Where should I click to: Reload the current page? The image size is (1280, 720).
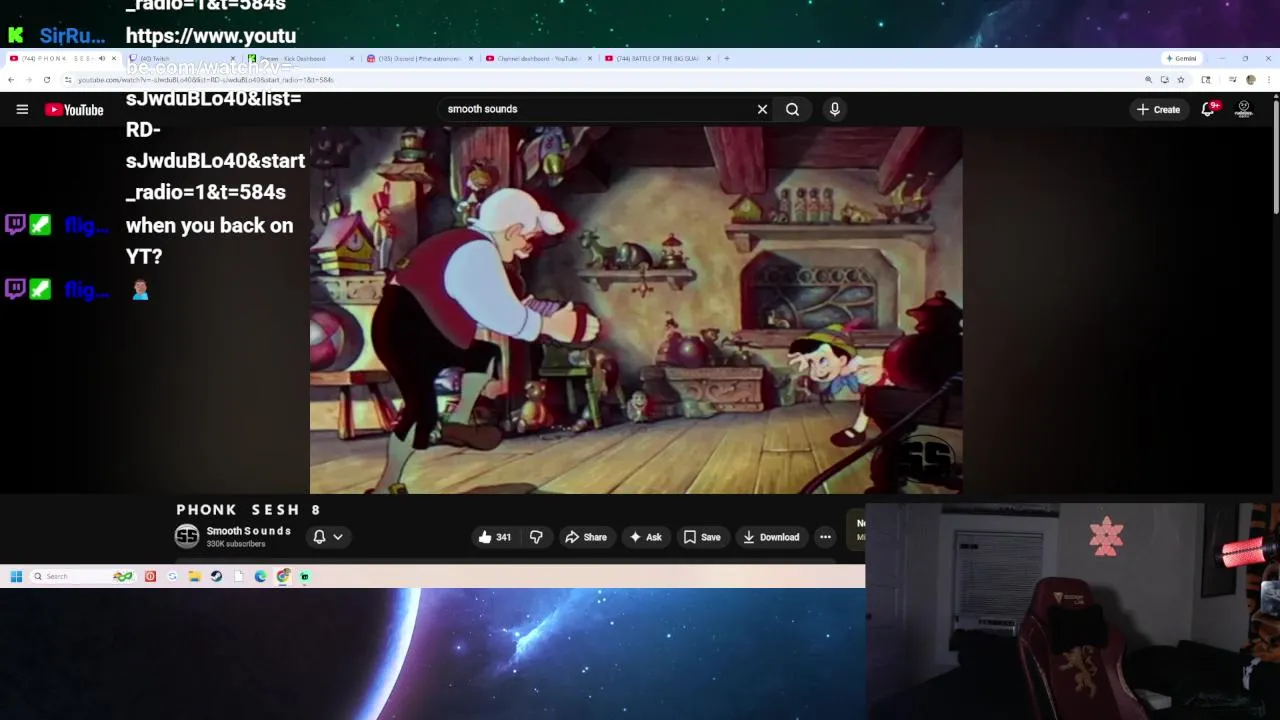pos(46,79)
